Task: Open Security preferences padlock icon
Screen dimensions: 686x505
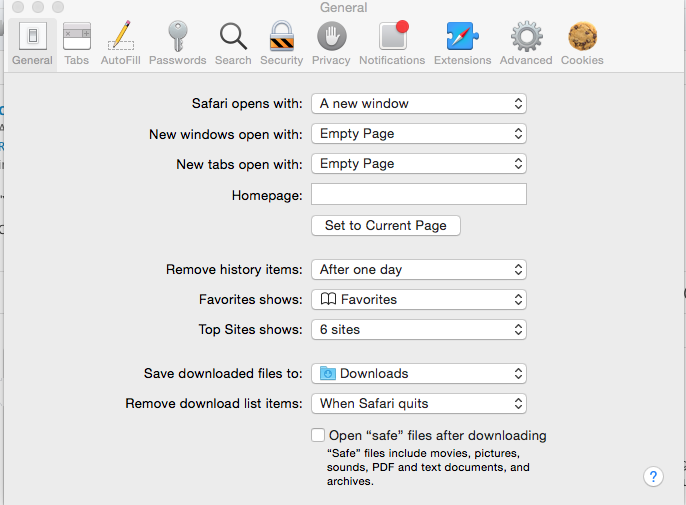Action: tap(281, 36)
